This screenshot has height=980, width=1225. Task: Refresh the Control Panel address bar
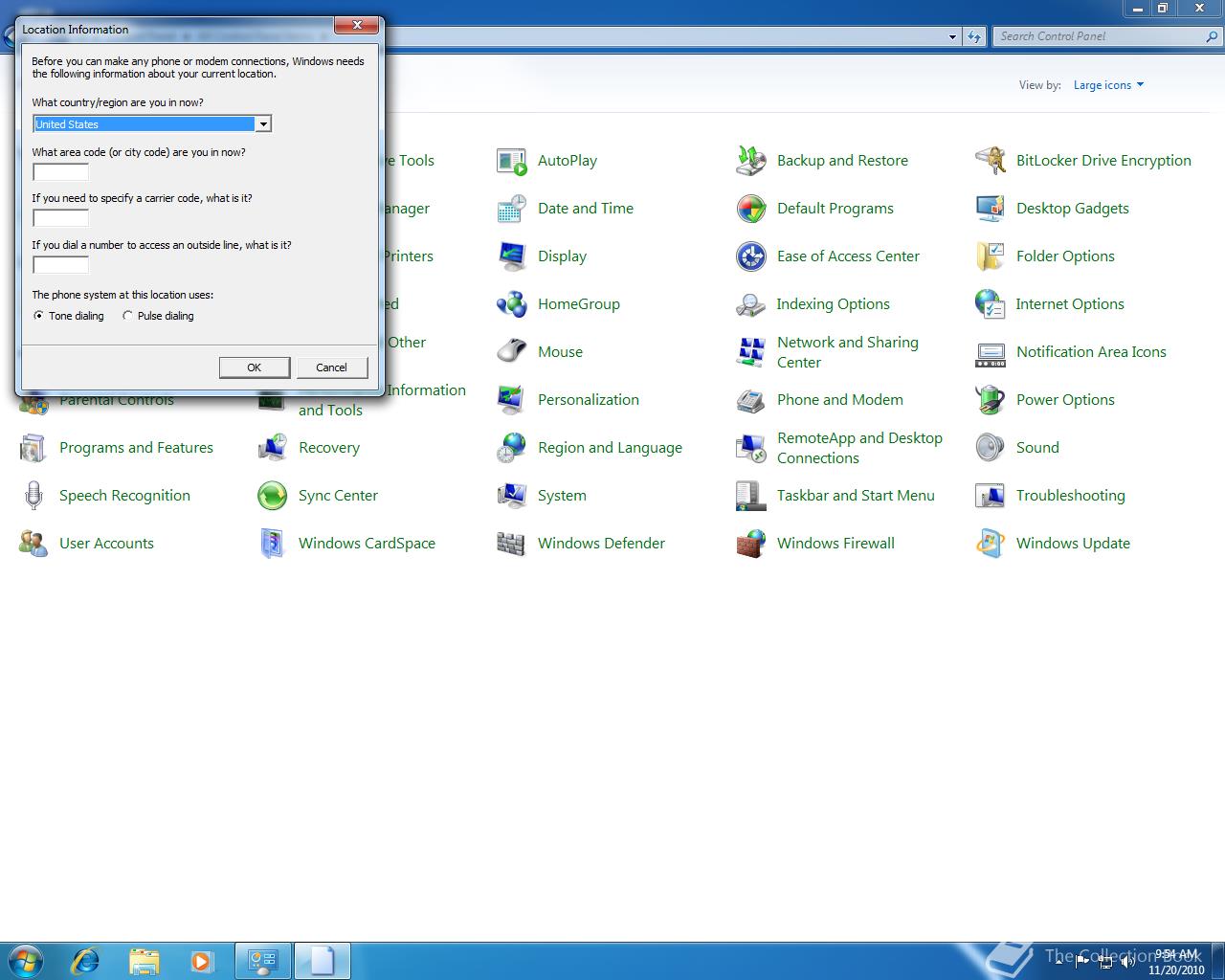(974, 37)
